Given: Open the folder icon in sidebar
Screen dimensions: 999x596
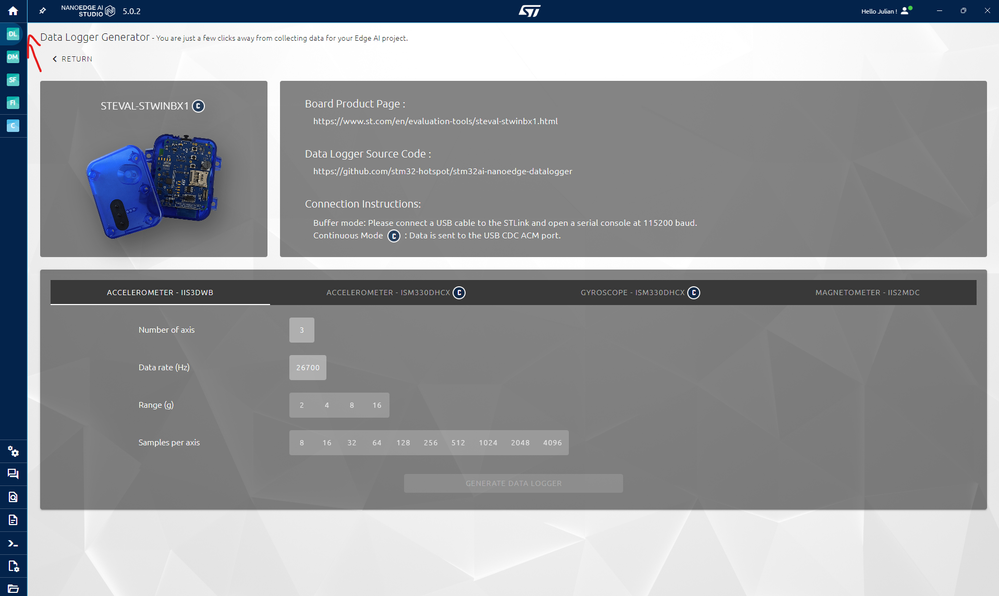Looking at the screenshot, I should (x=13, y=588).
